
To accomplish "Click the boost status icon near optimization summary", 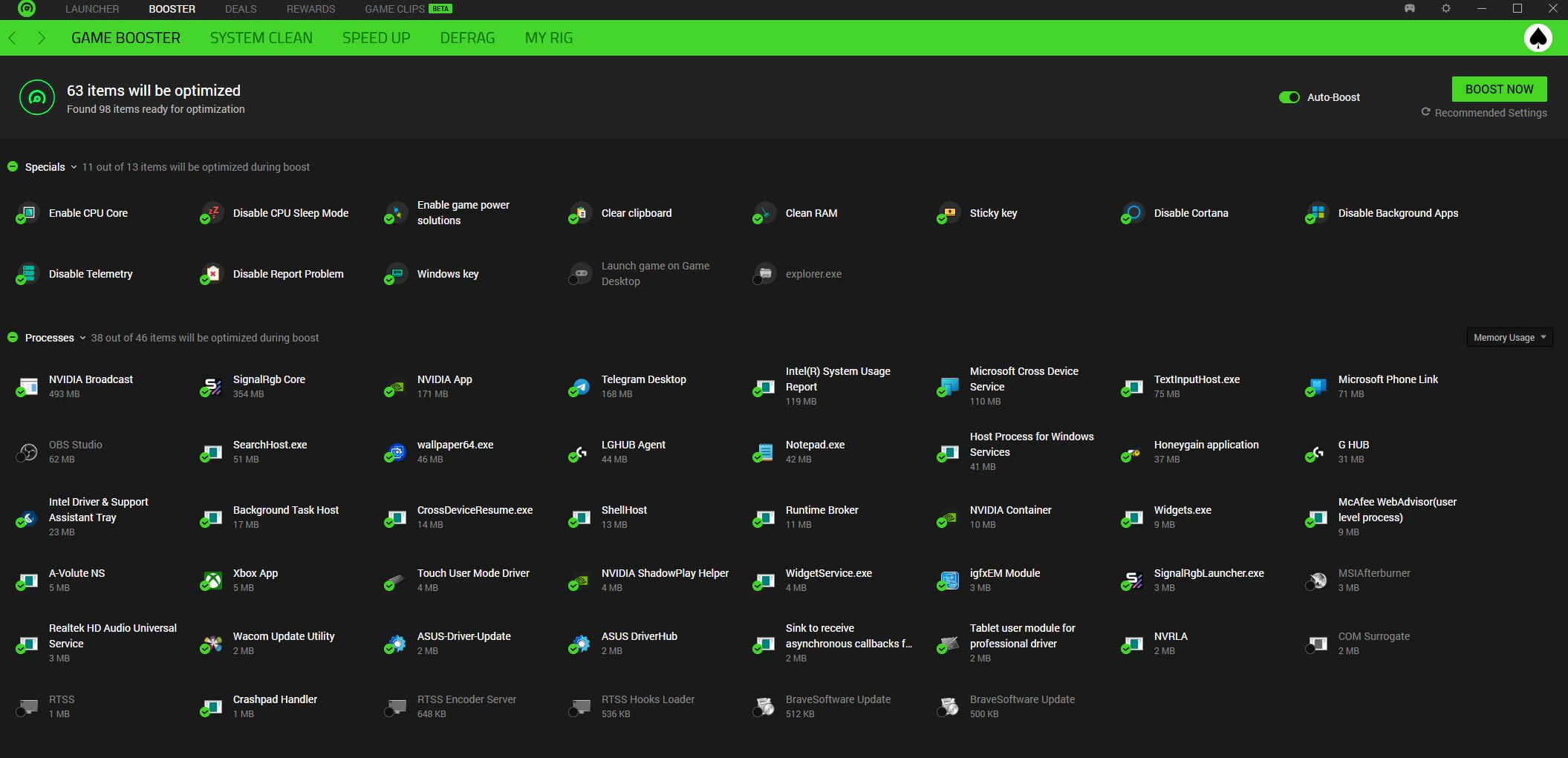I will click(x=36, y=97).
